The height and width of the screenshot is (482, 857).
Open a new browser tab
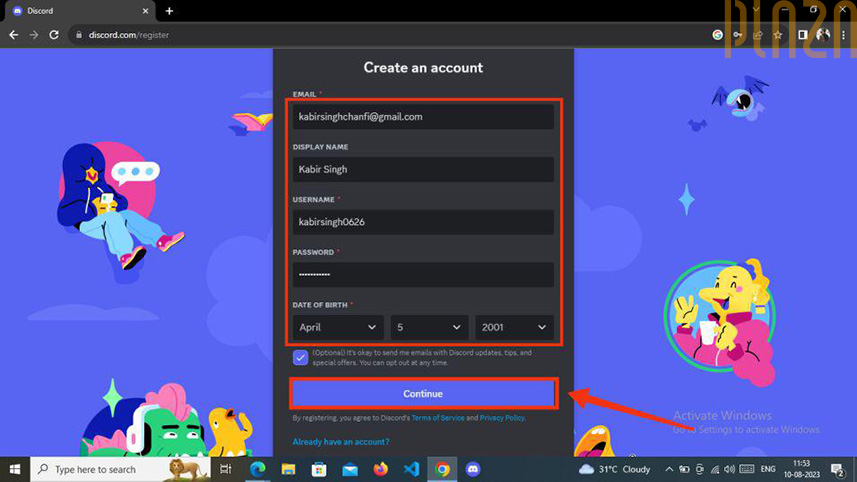(x=169, y=11)
